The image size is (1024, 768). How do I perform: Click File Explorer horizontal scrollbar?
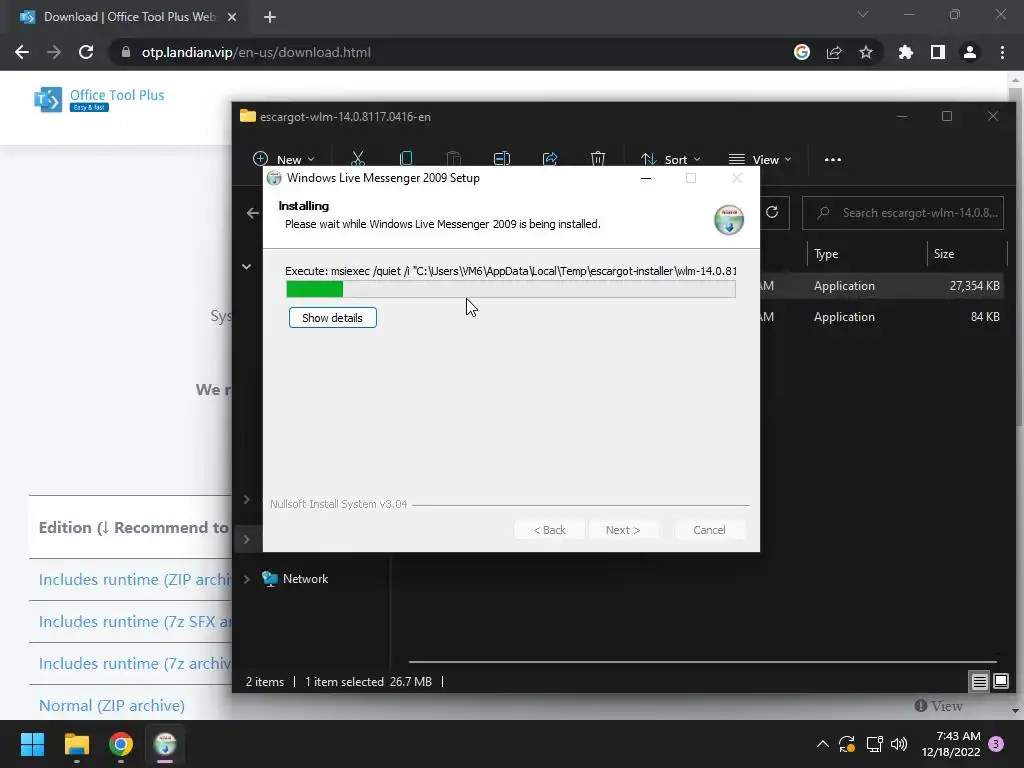pos(702,662)
